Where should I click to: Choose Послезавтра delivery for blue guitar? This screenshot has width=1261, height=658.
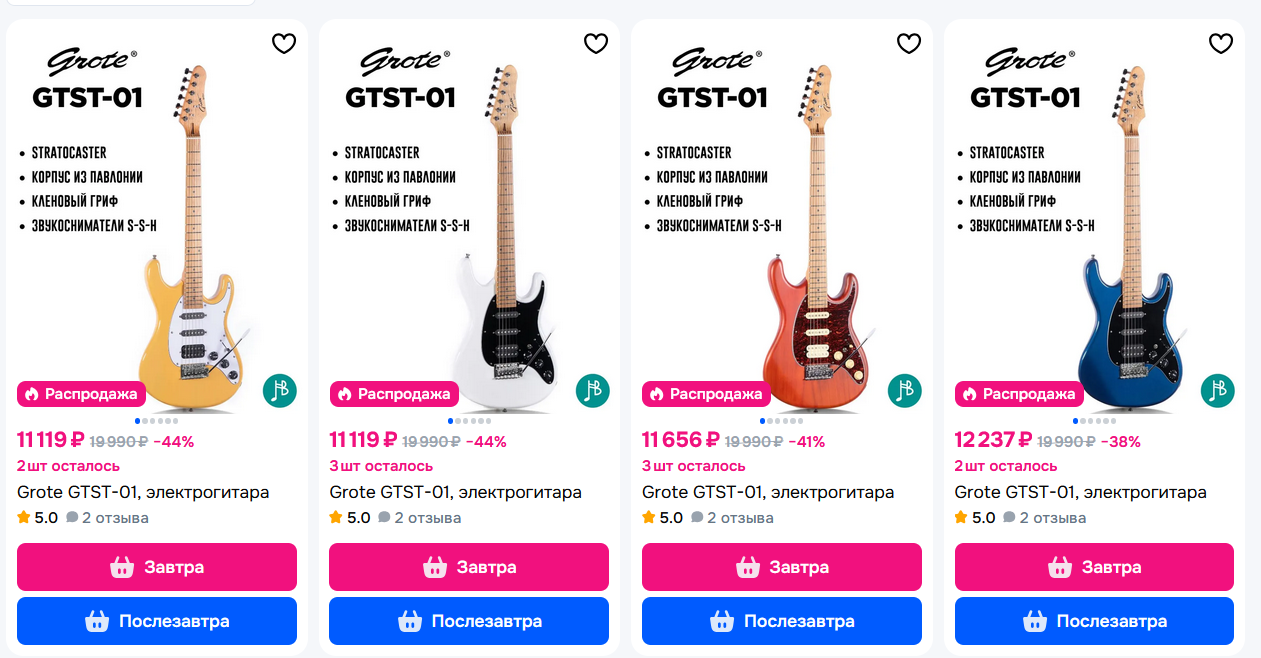pyautogui.click(x=1094, y=621)
